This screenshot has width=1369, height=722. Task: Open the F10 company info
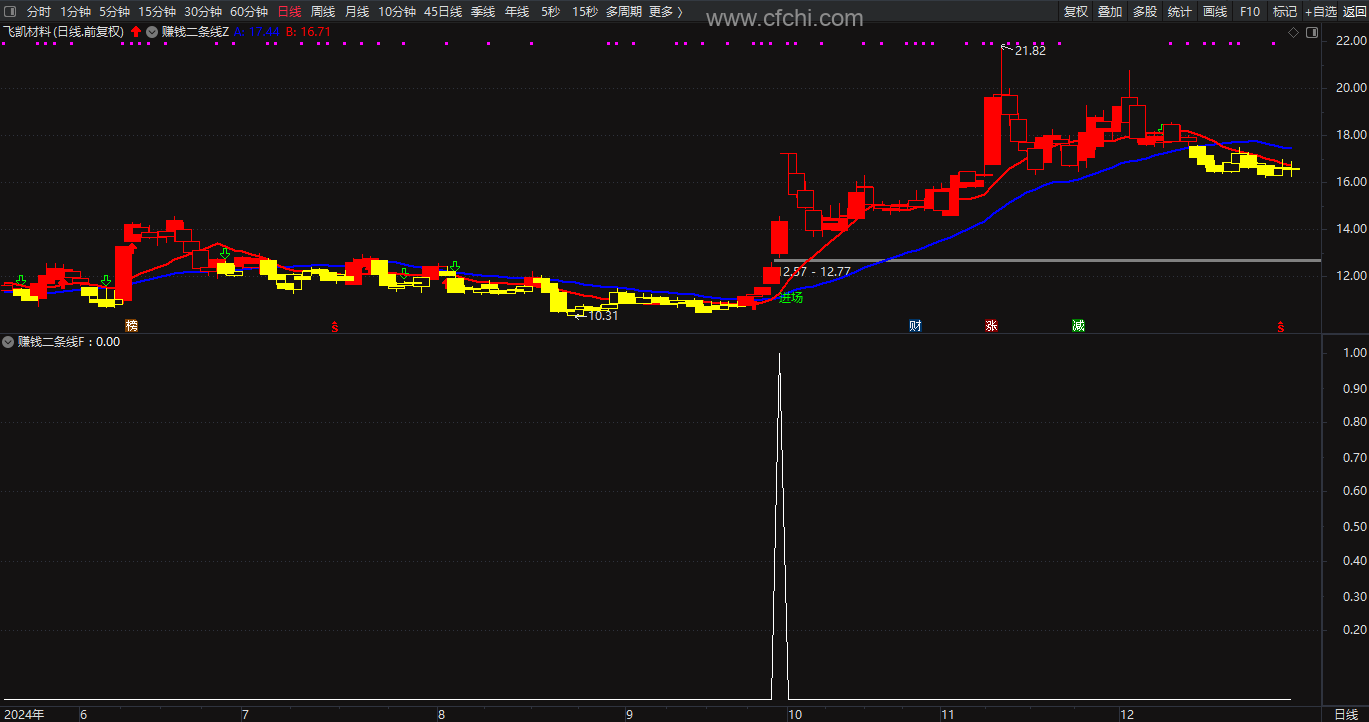pos(1249,12)
